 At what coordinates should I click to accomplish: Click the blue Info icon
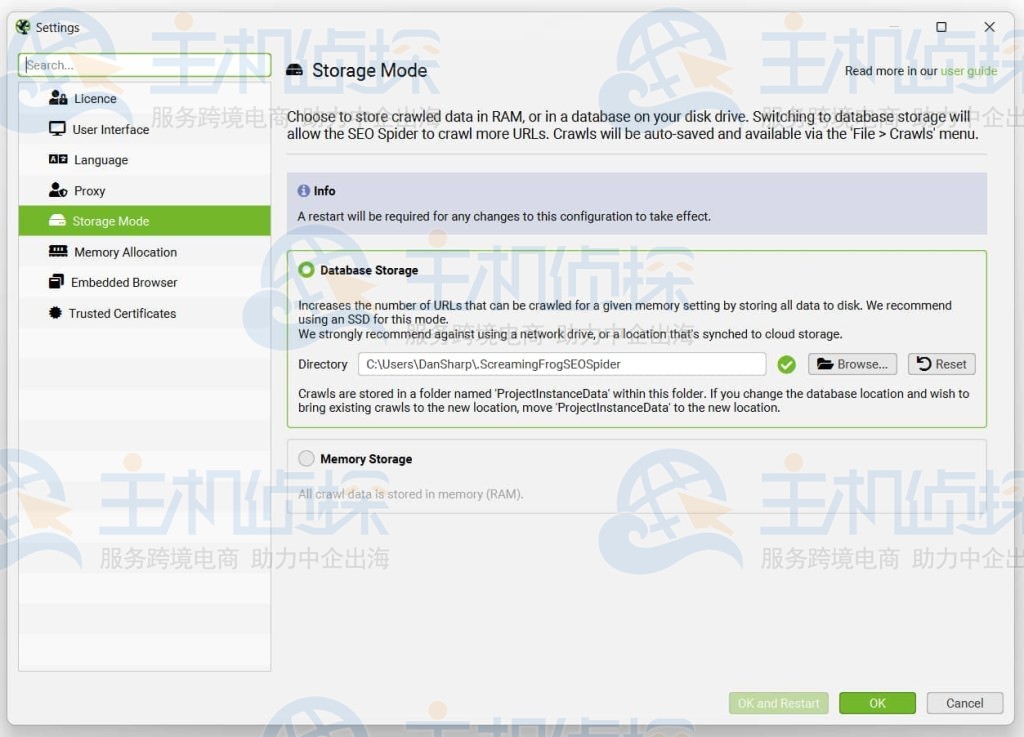pos(304,191)
